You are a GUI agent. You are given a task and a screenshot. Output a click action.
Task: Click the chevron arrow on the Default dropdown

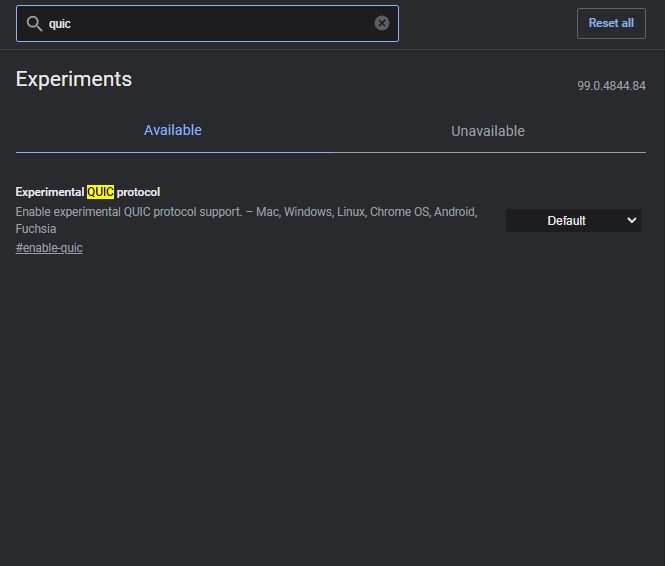[x=631, y=220]
